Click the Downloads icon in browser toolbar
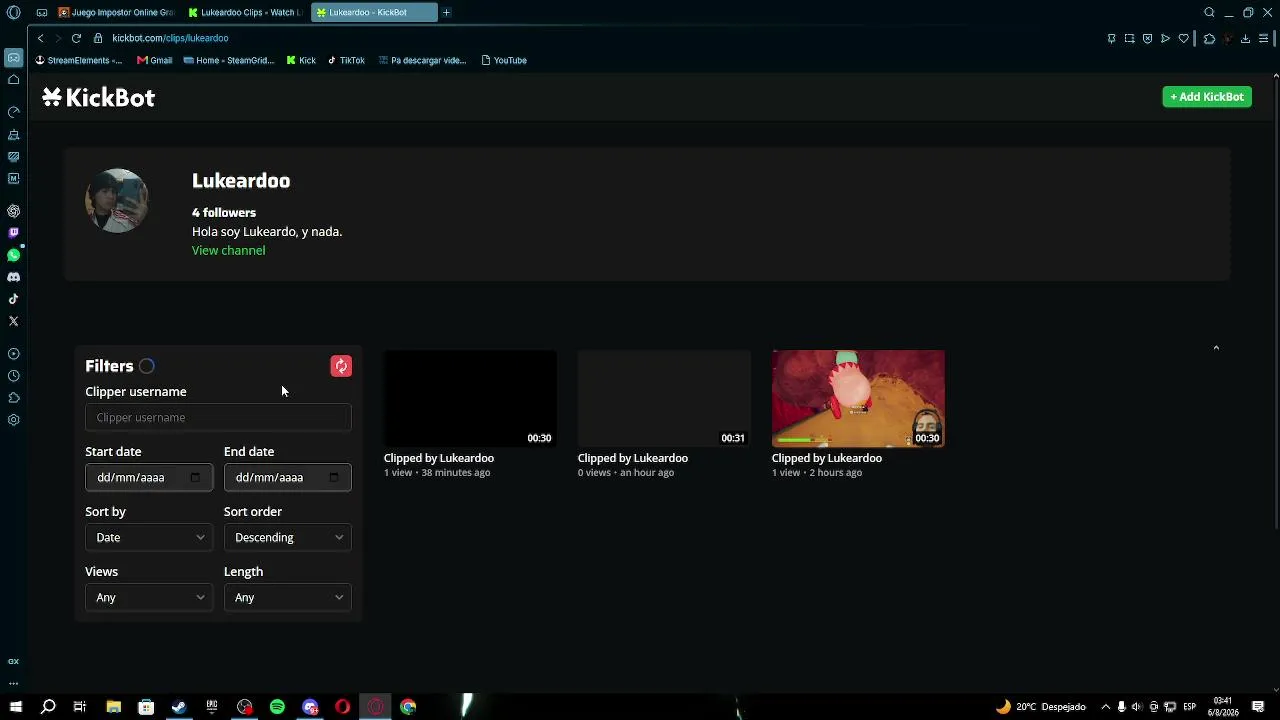 [x=1245, y=38]
